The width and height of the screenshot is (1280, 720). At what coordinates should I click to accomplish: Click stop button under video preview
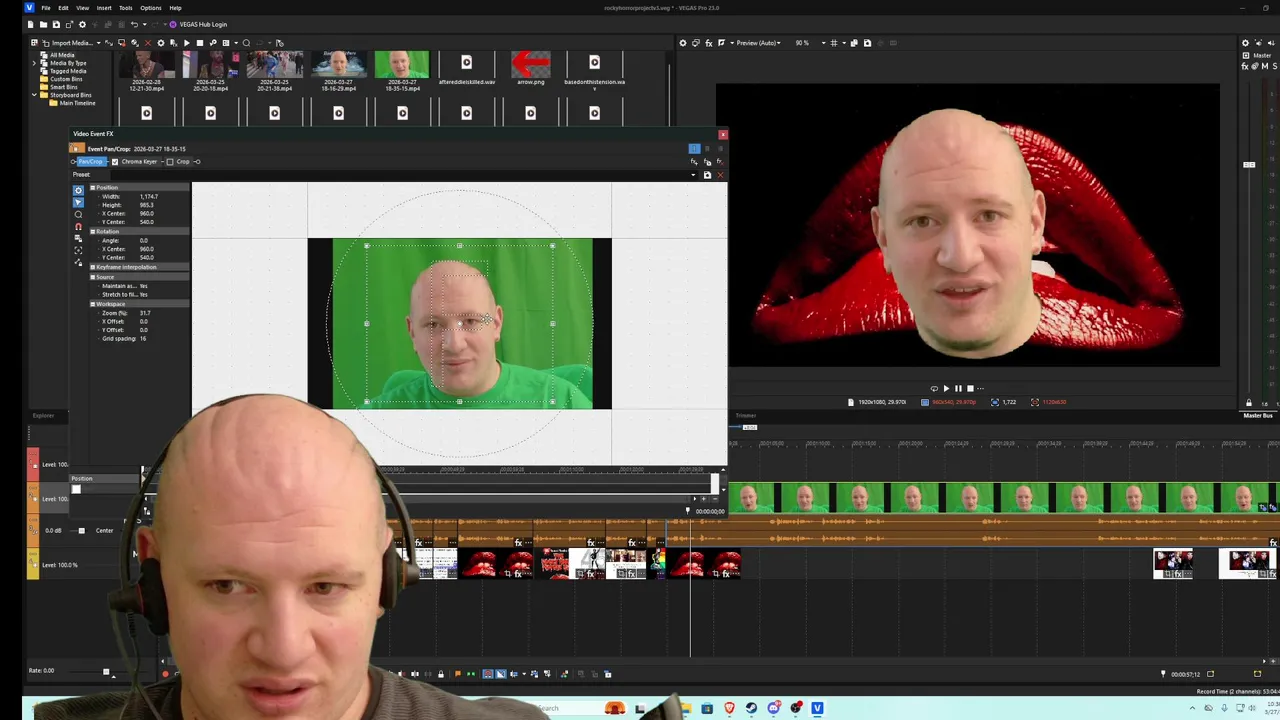point(970,388)
